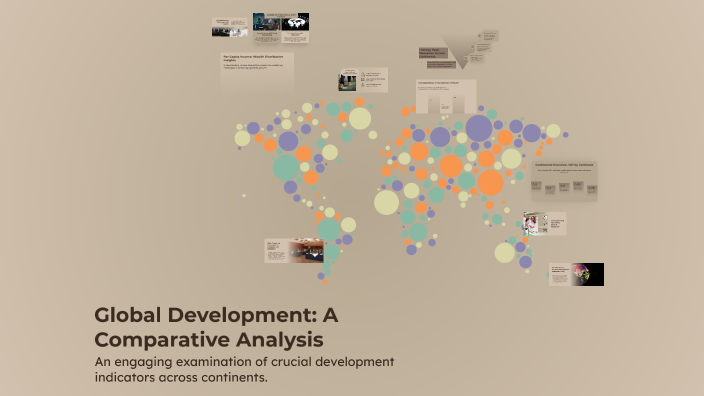Open the slide with the colorful globe on black
Viewport: 704px width, 396px height.
[x=576, y=274]
